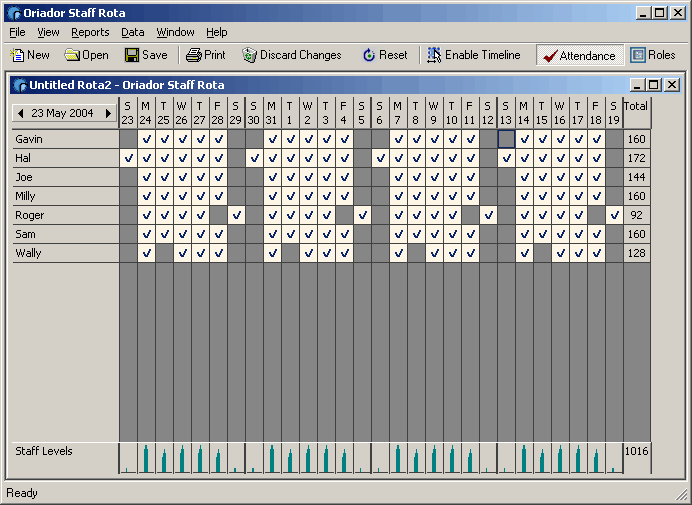
Task: Click the Discard Changes recycle bin icon
Action: (x=249, y=55)
